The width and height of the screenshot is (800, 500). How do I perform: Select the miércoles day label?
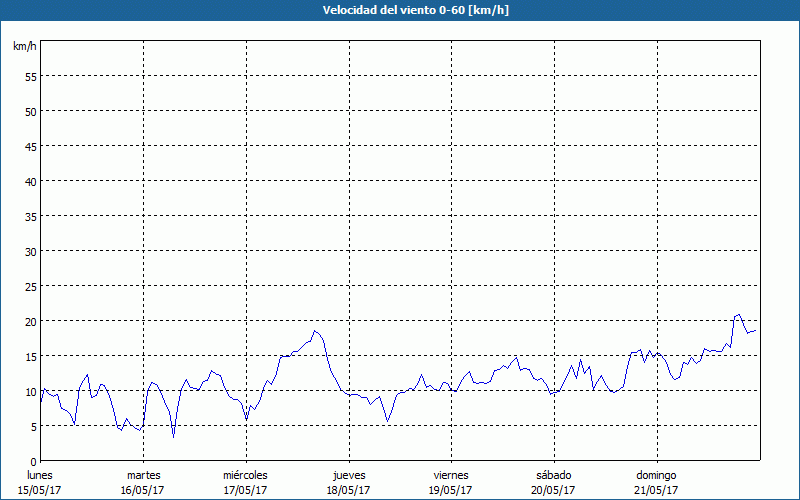click(x=245, y=475)
